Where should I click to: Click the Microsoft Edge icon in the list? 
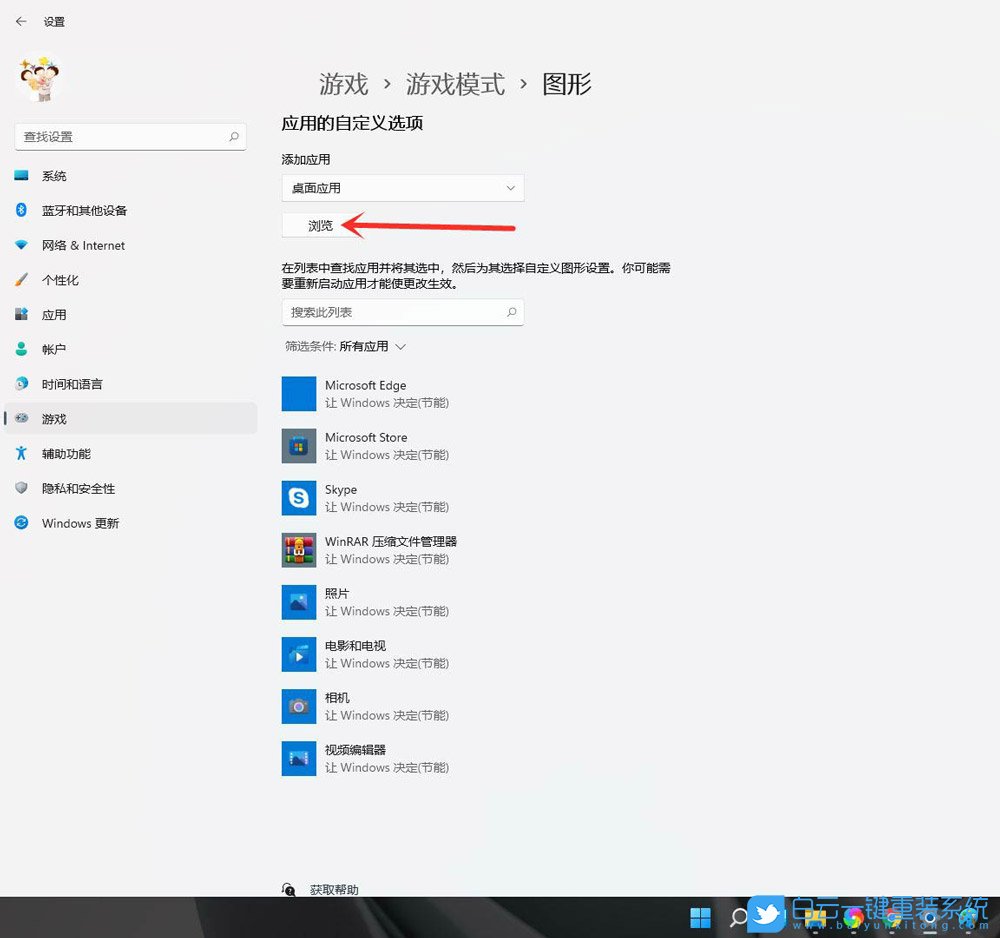click(x=298, y=393)
